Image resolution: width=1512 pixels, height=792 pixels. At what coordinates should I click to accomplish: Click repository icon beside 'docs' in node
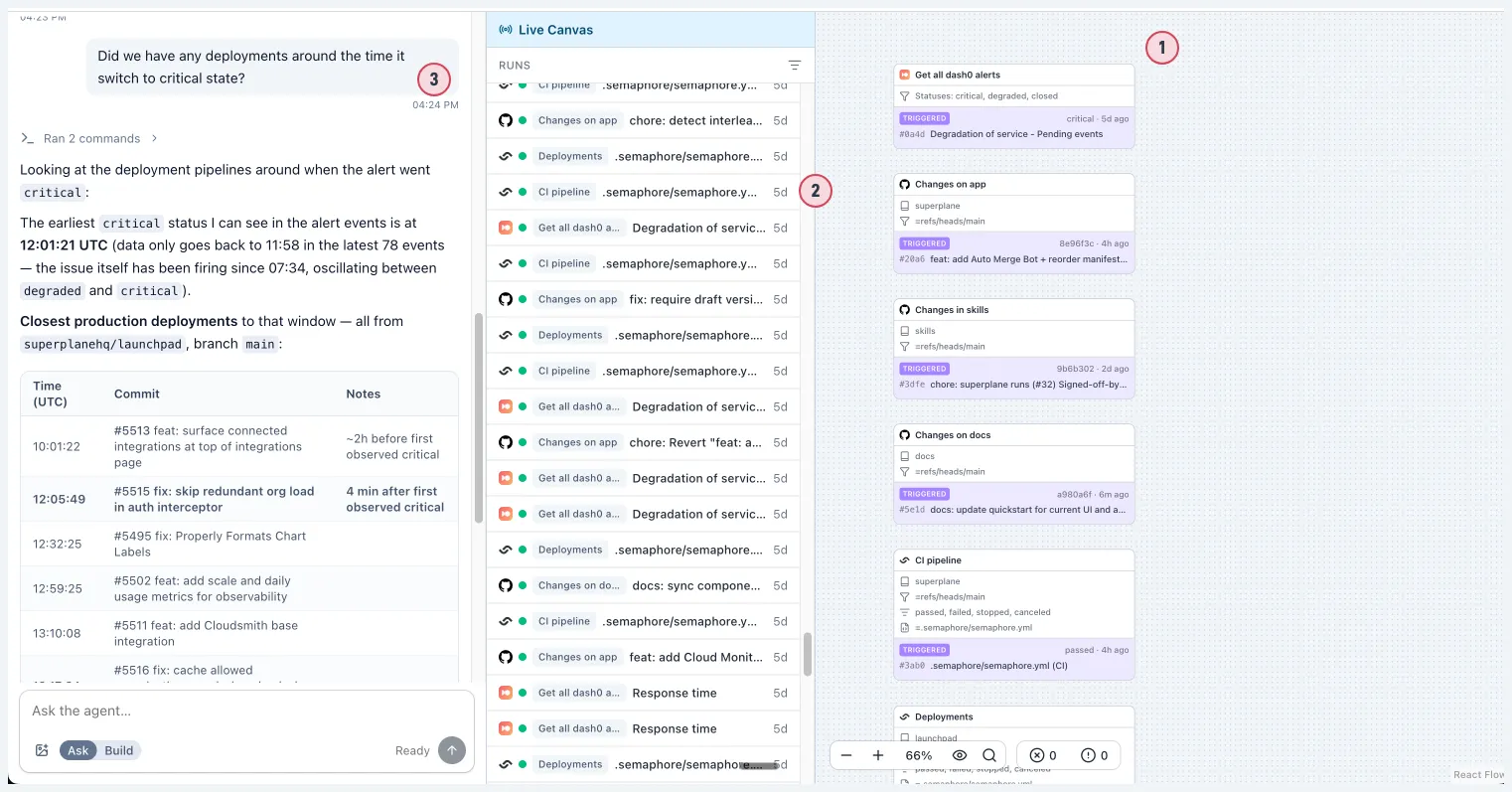tap(905, 456)
